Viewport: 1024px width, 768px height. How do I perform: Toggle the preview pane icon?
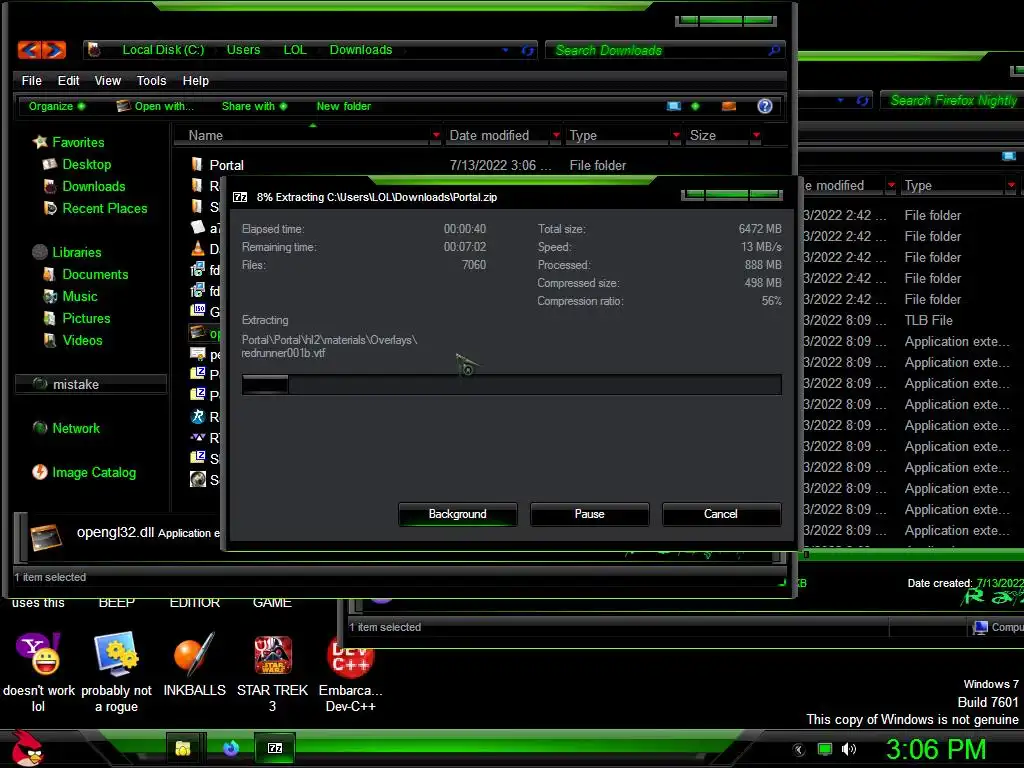click(x=729, y=106)
